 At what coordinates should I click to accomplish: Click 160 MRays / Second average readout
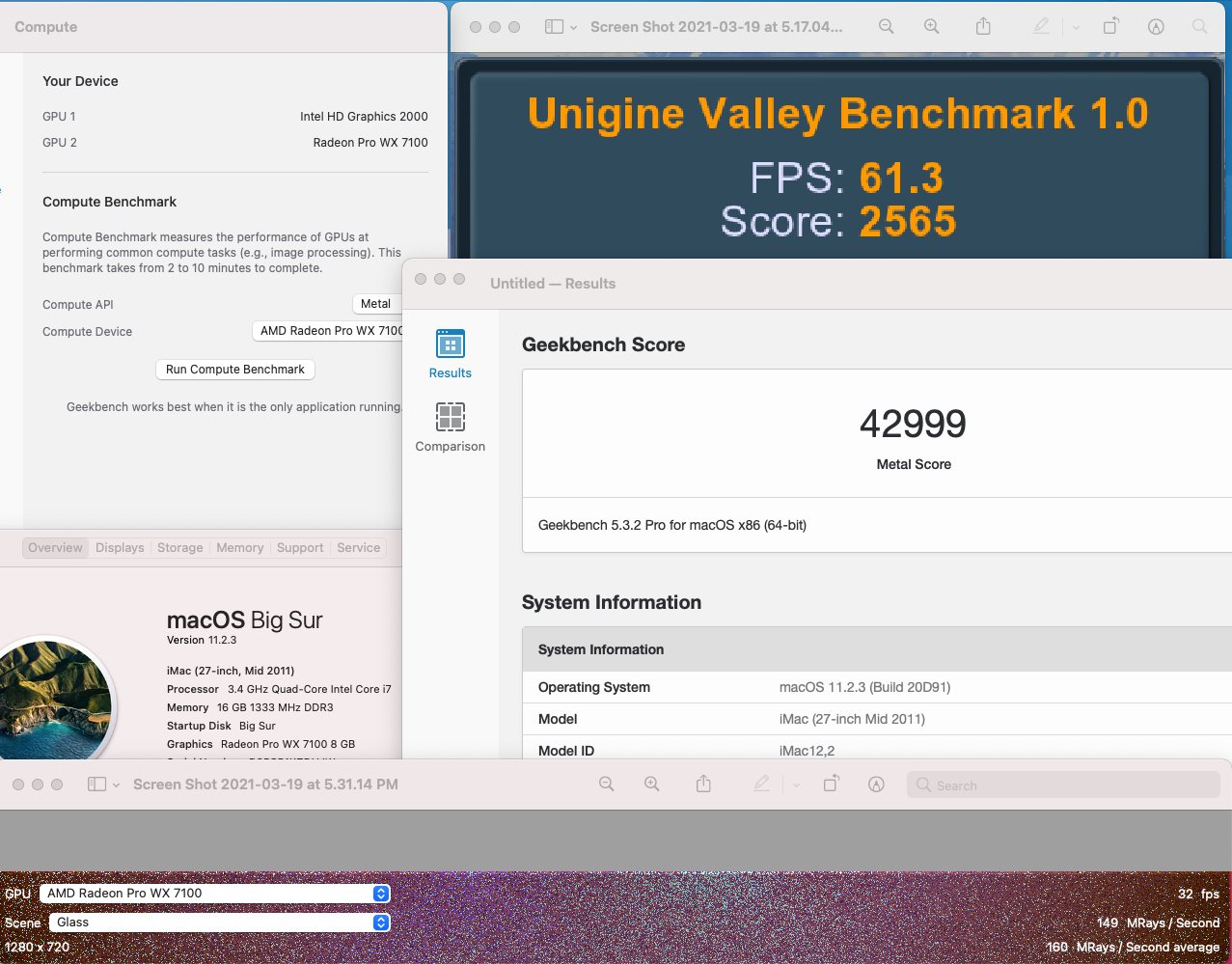1133,948
